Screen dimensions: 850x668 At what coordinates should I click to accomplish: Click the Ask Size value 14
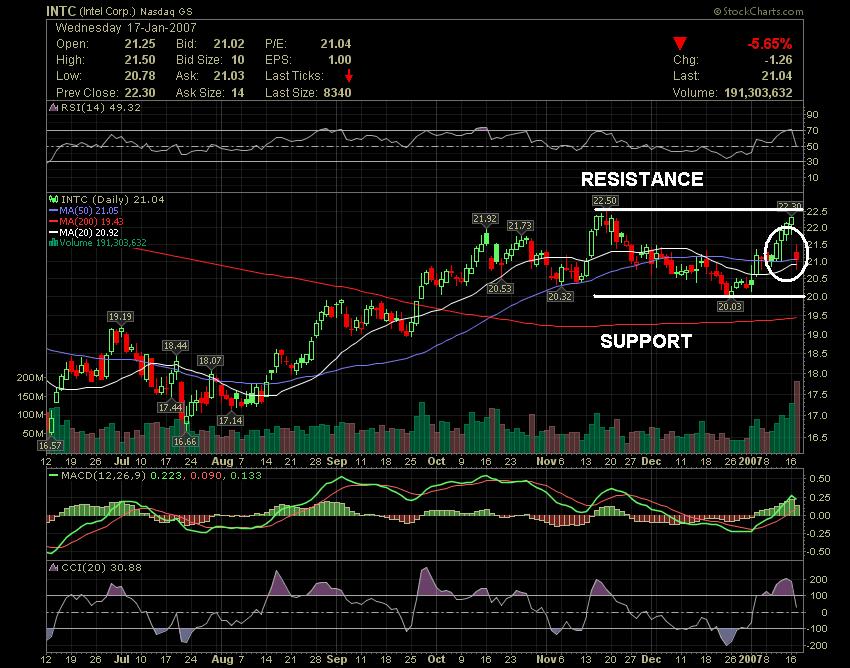click(237, 93)
